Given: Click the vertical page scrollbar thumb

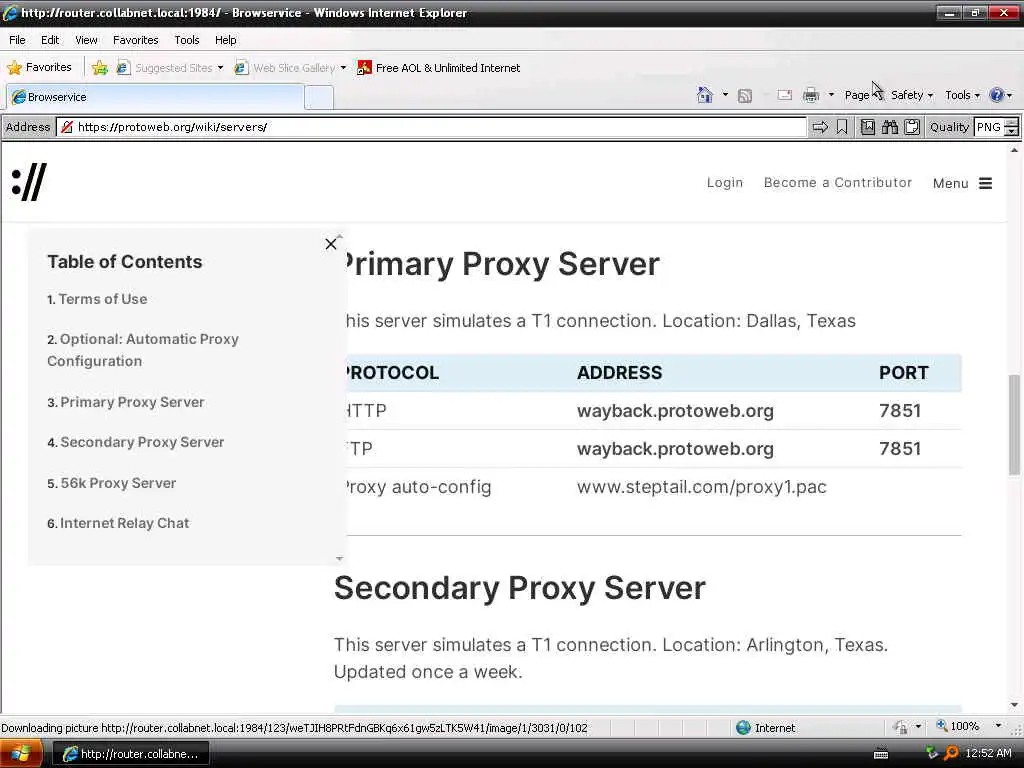Looking at the screenshot, I should coord(1014,424).
